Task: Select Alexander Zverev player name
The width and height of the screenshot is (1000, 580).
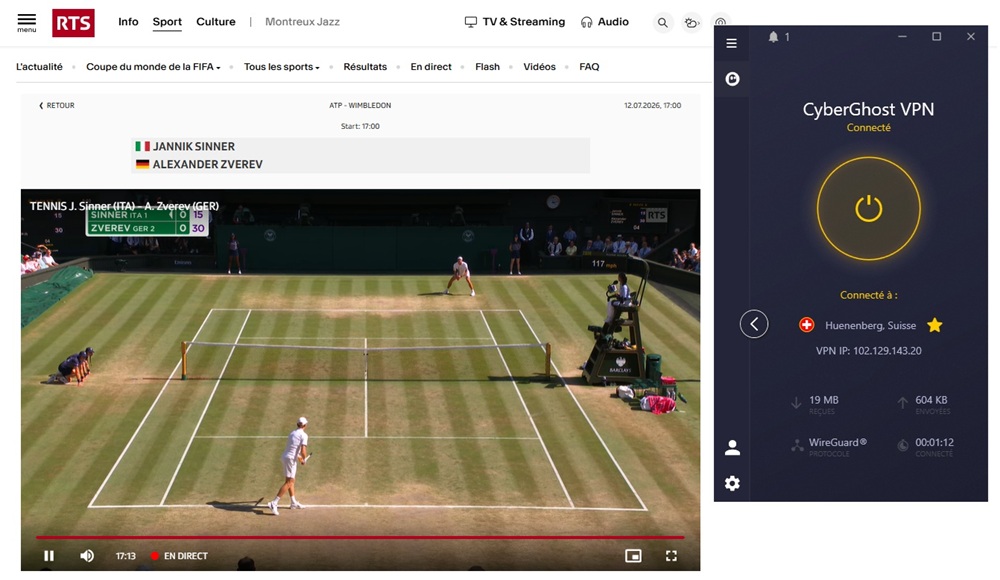Action: (x=207, y=164)
